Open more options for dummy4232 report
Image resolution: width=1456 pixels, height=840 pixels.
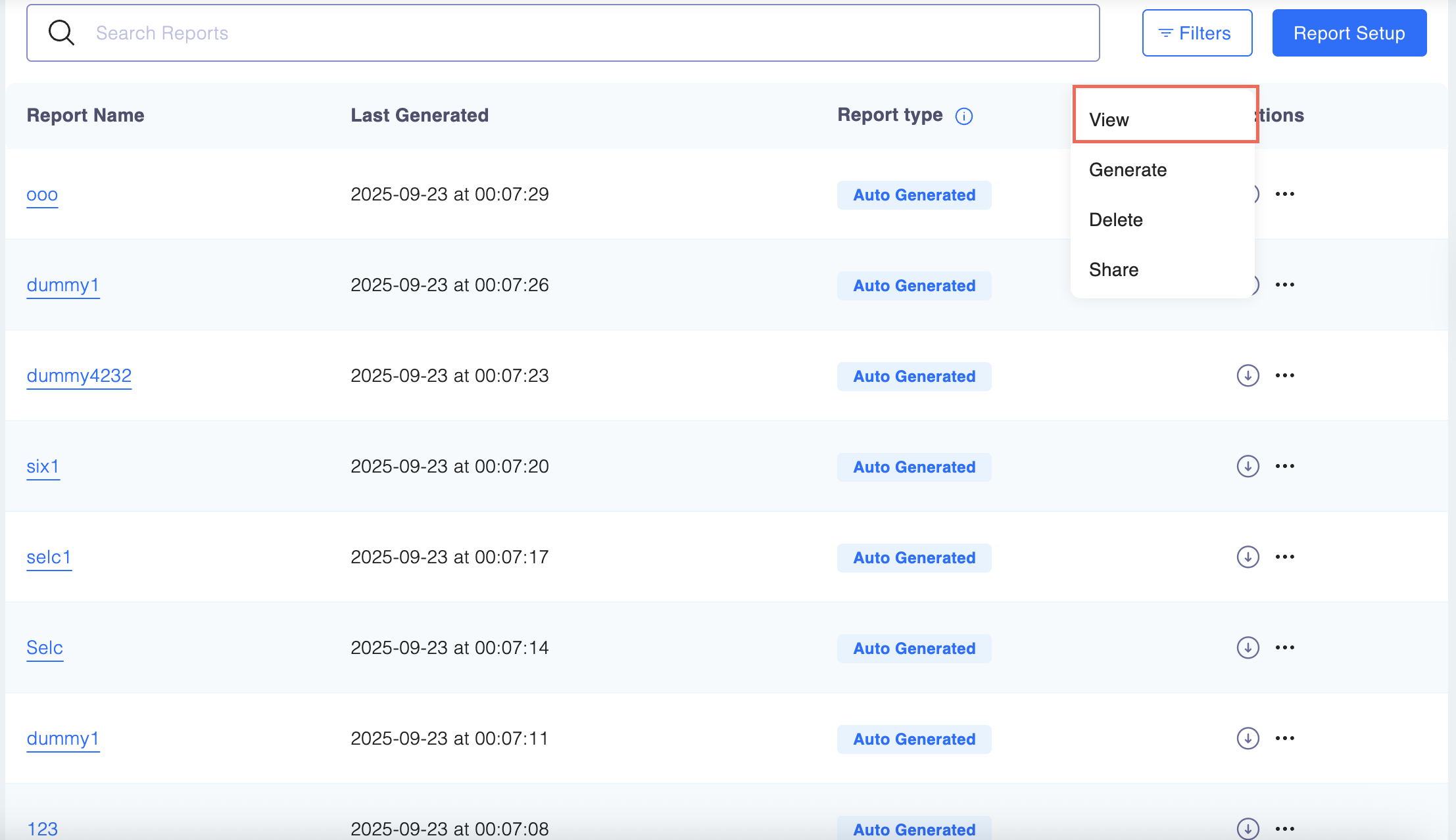pyautogui.click(x=1284, y=375)
